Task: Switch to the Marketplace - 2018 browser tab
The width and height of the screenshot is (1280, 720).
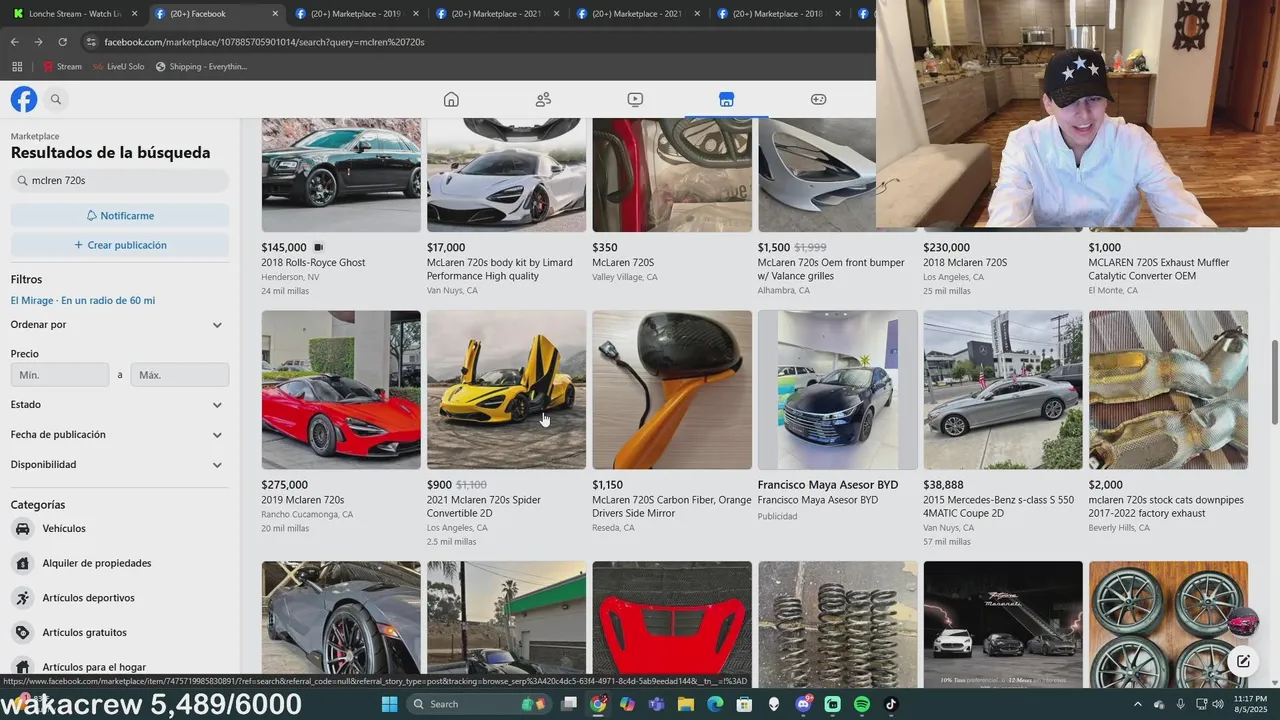Action: tap(779, 14)
